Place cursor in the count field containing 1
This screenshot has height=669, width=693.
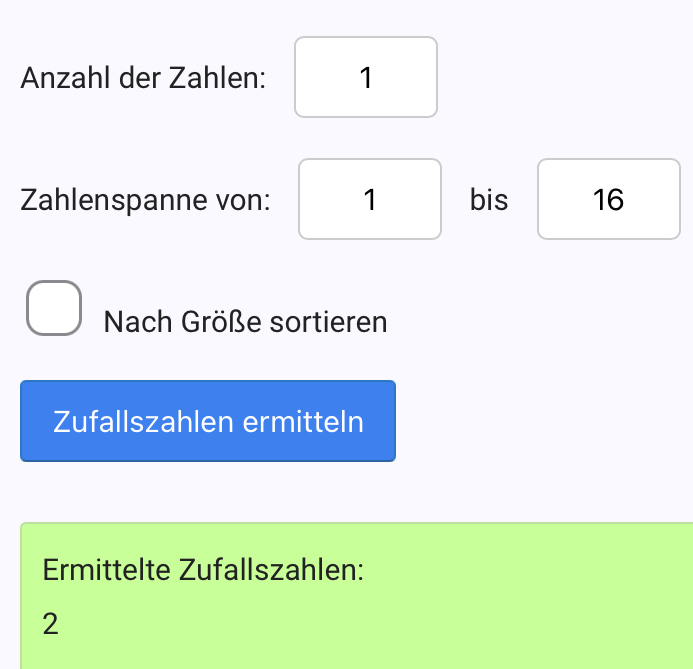click(x=365, y=77)
